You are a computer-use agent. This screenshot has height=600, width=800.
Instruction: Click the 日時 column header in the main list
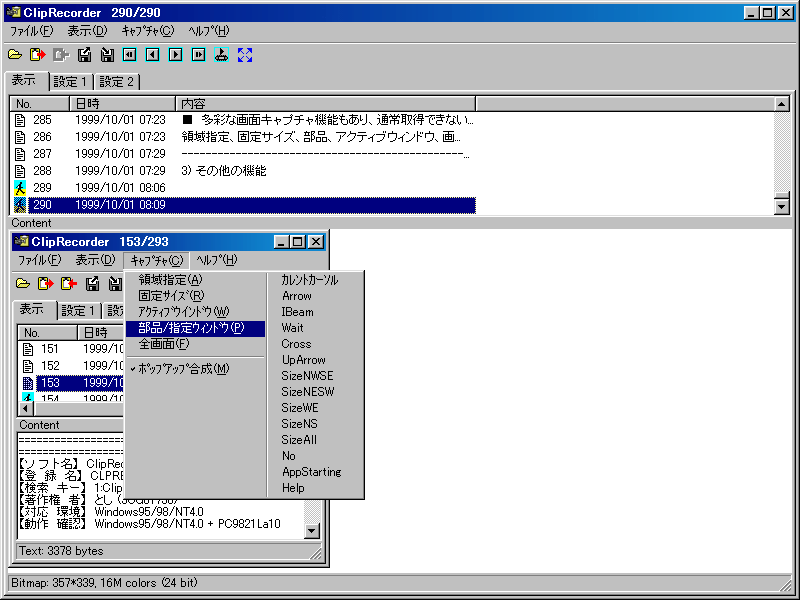point(122,104)
